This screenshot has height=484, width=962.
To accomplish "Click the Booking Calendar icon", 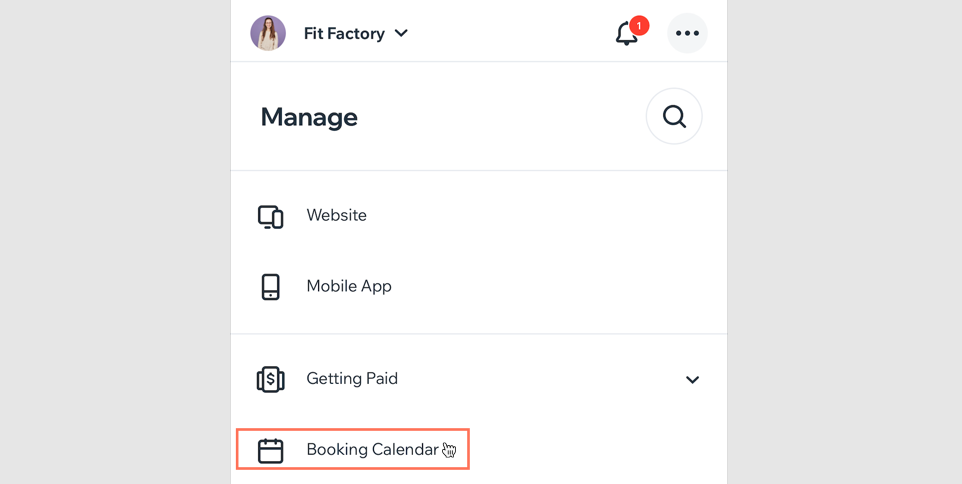I will [x=270, y=451].
